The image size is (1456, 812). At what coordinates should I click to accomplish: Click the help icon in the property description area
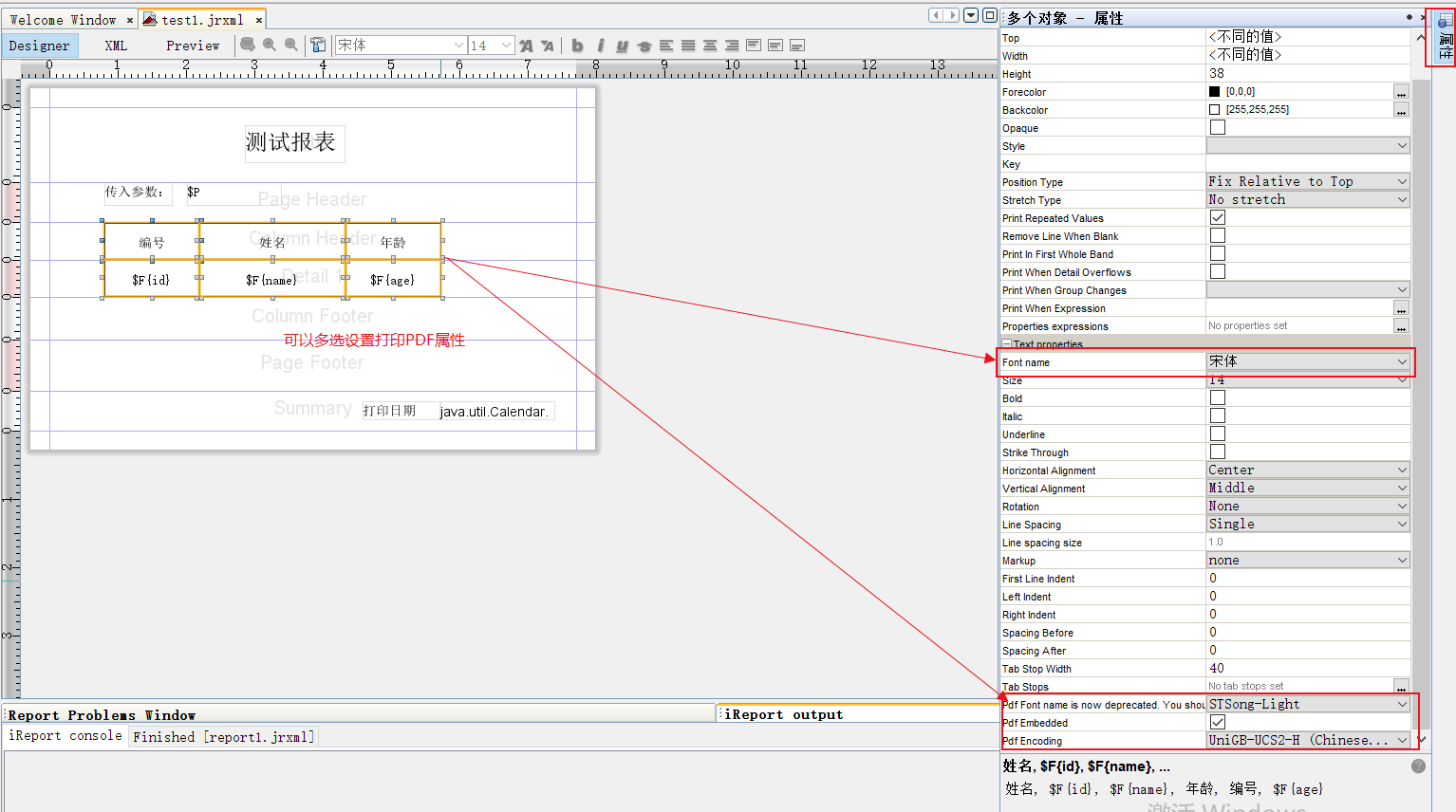point(1418,766)
